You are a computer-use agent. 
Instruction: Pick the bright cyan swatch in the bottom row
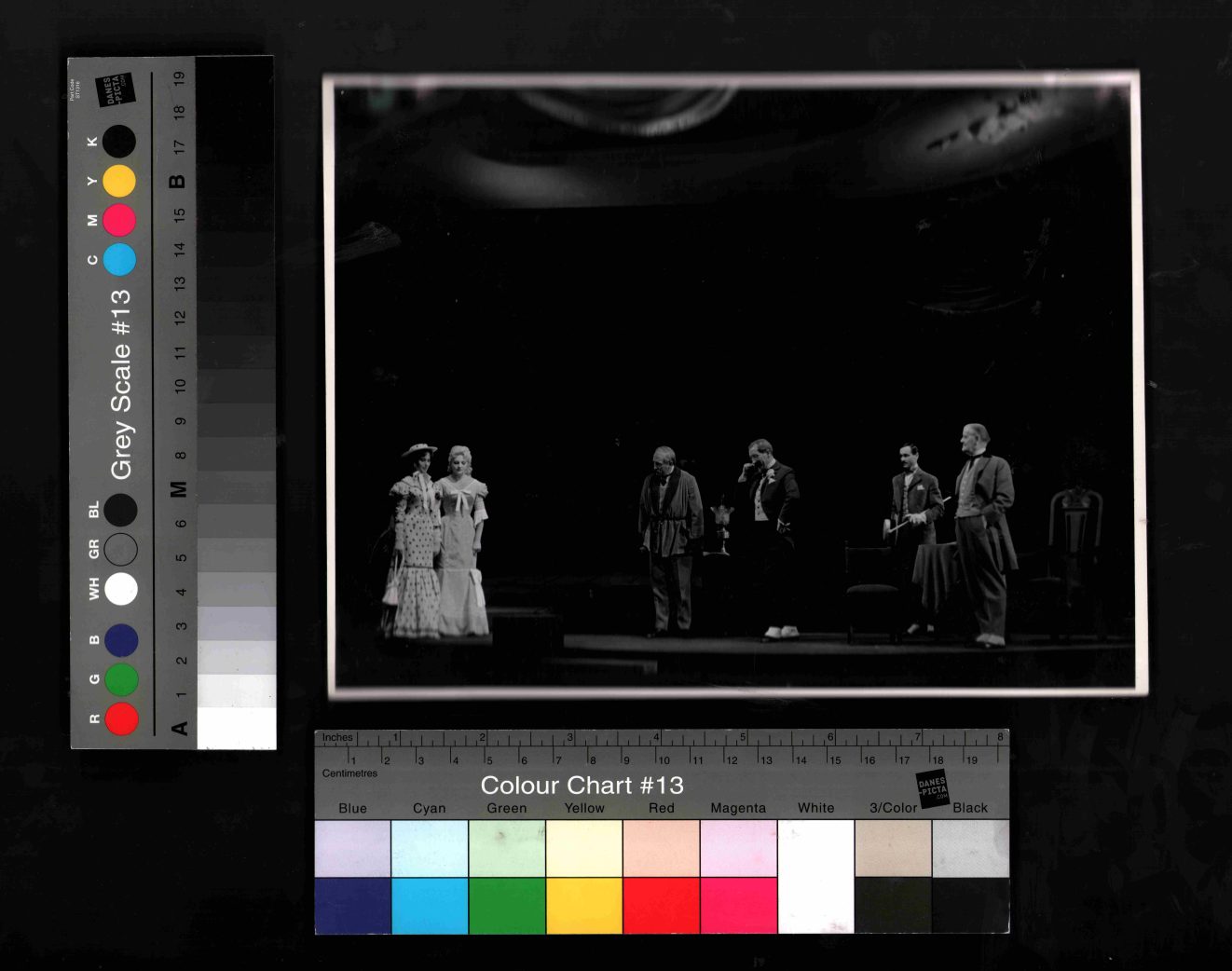[430, 905]
